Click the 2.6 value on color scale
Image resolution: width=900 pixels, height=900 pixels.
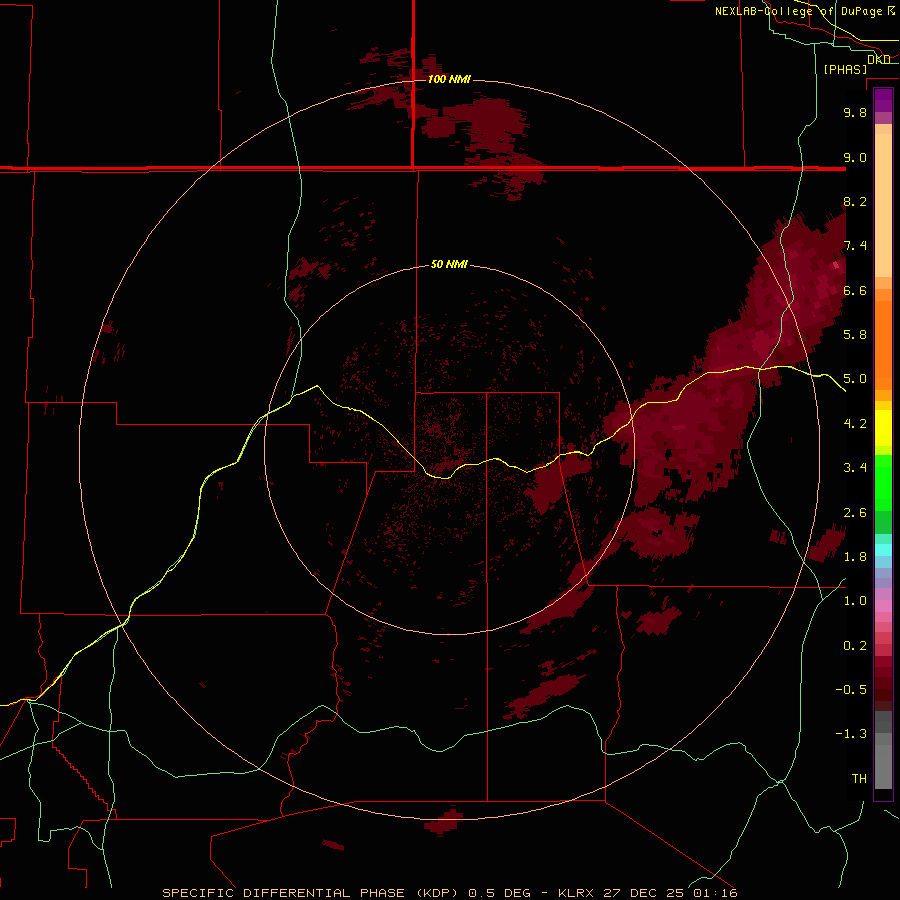click(x=855, y=513)
